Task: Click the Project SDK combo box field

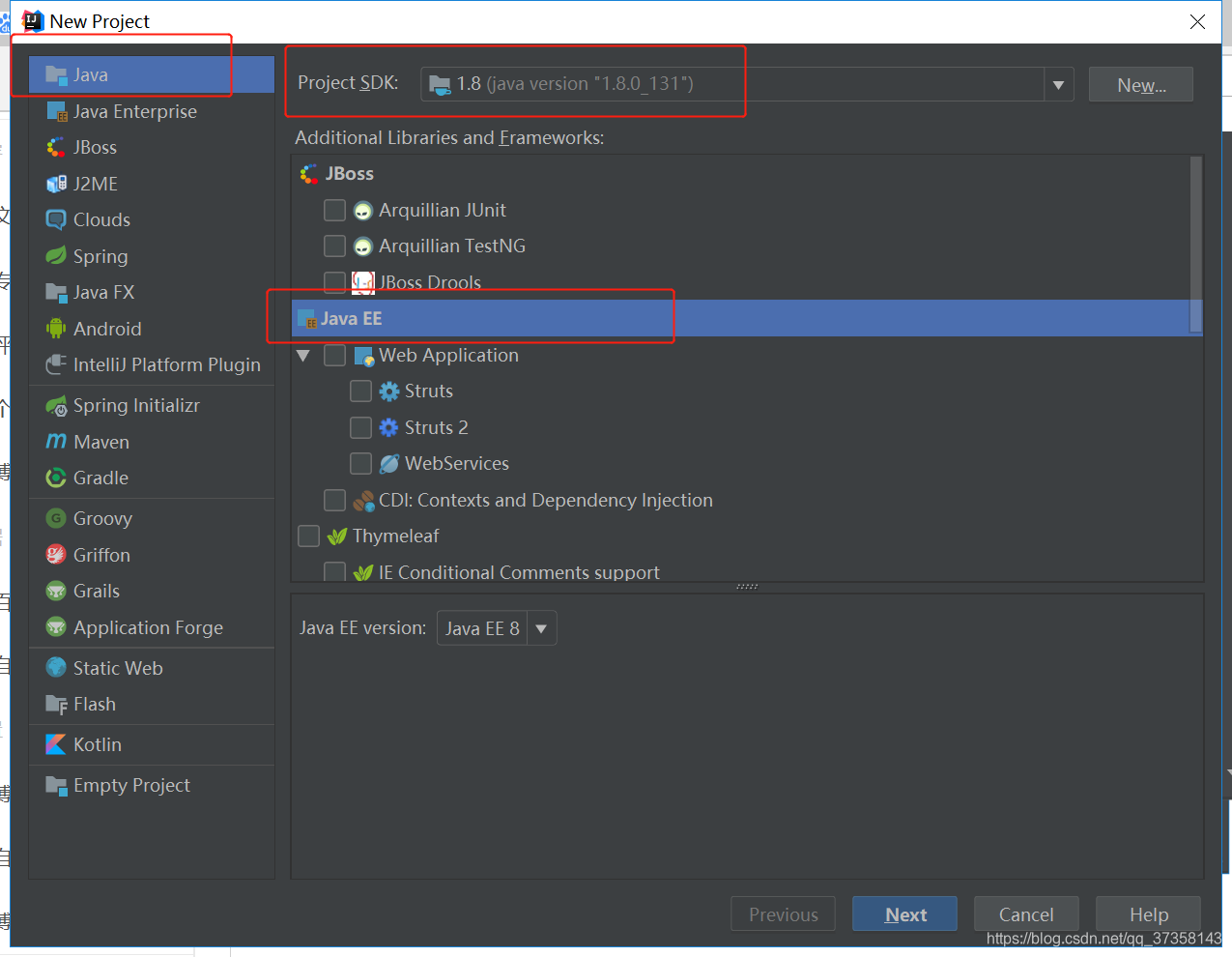Action: tap(747, 84)
